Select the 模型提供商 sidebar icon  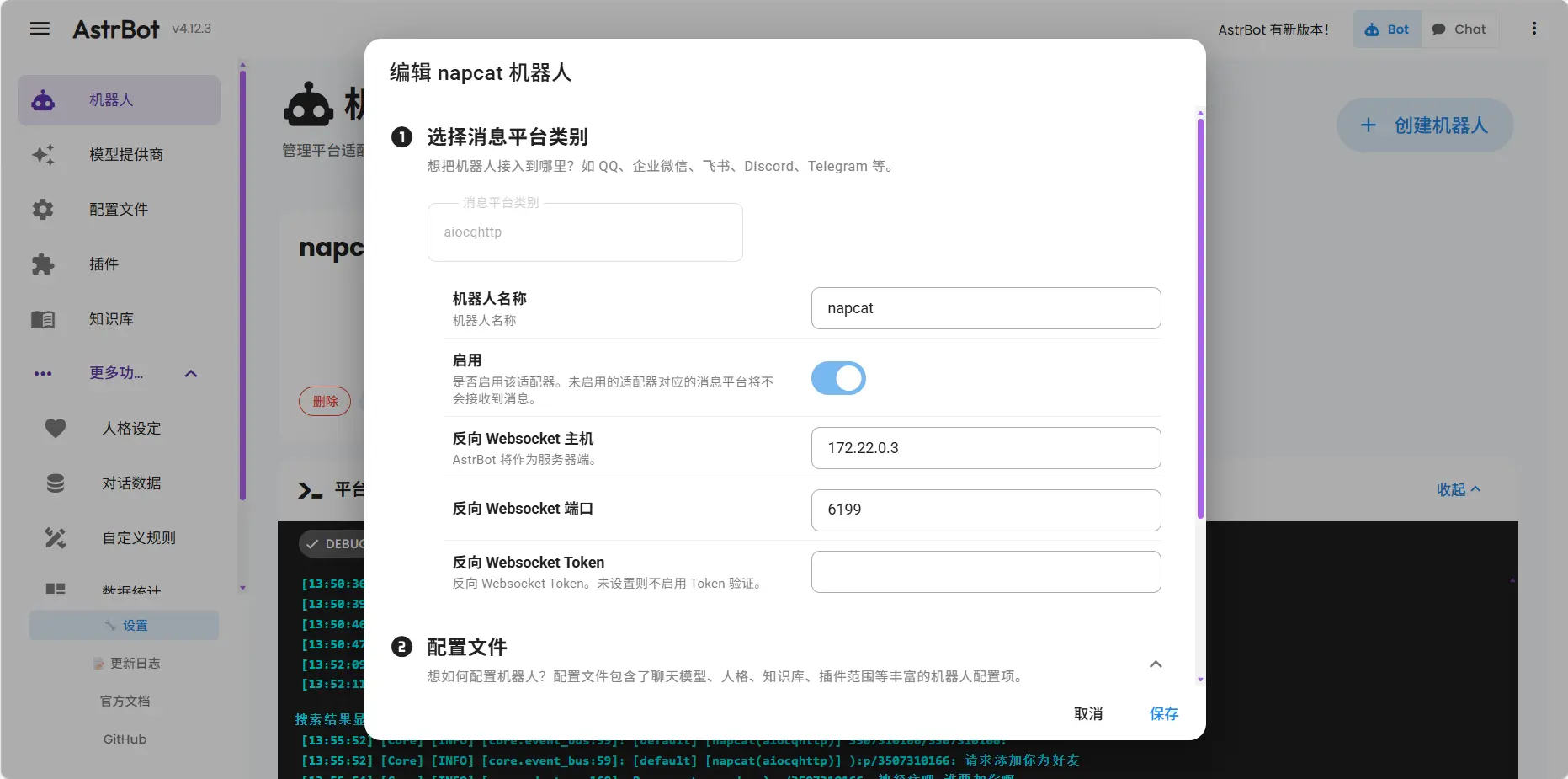click(x=42, y=155)
